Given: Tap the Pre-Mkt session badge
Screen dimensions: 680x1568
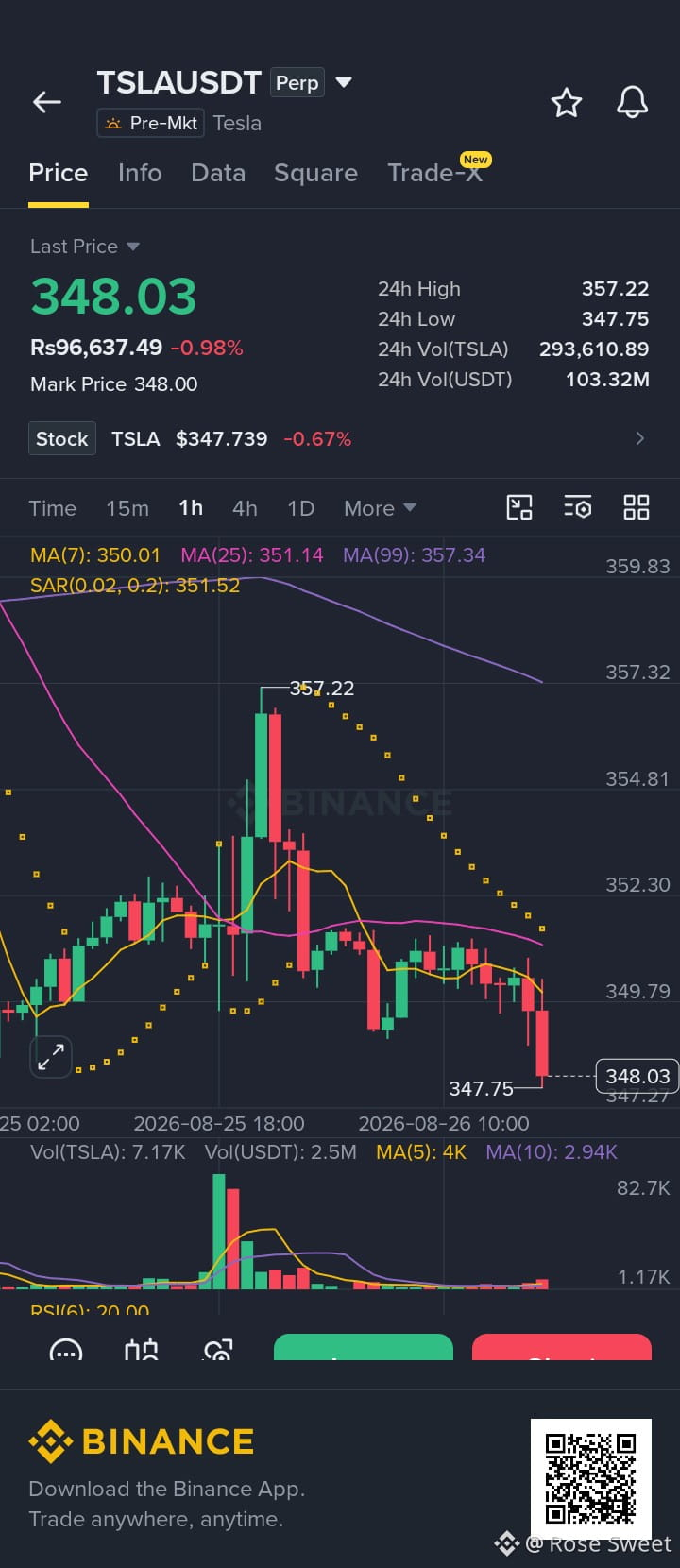Looking at the screenshot, I should (x=150, y=123).
